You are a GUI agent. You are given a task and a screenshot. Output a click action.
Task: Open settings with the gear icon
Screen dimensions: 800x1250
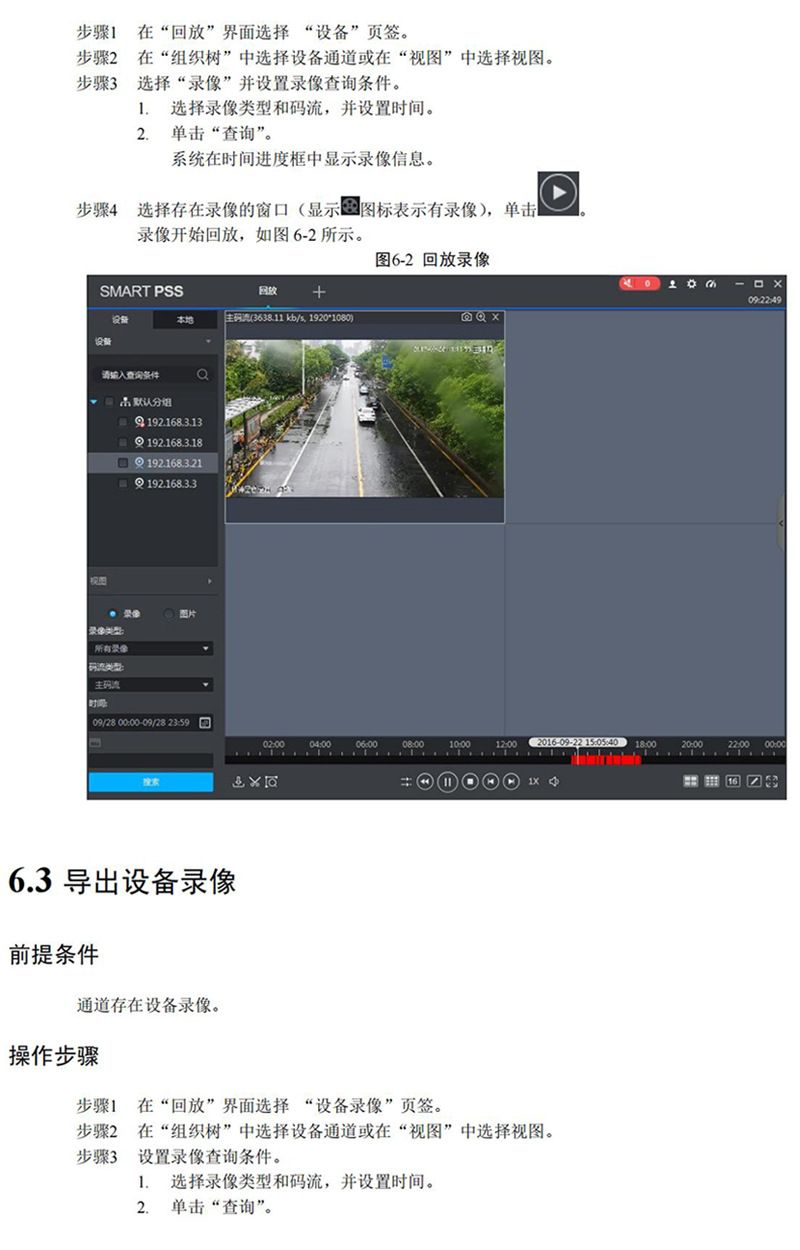(x=691, y=284)
